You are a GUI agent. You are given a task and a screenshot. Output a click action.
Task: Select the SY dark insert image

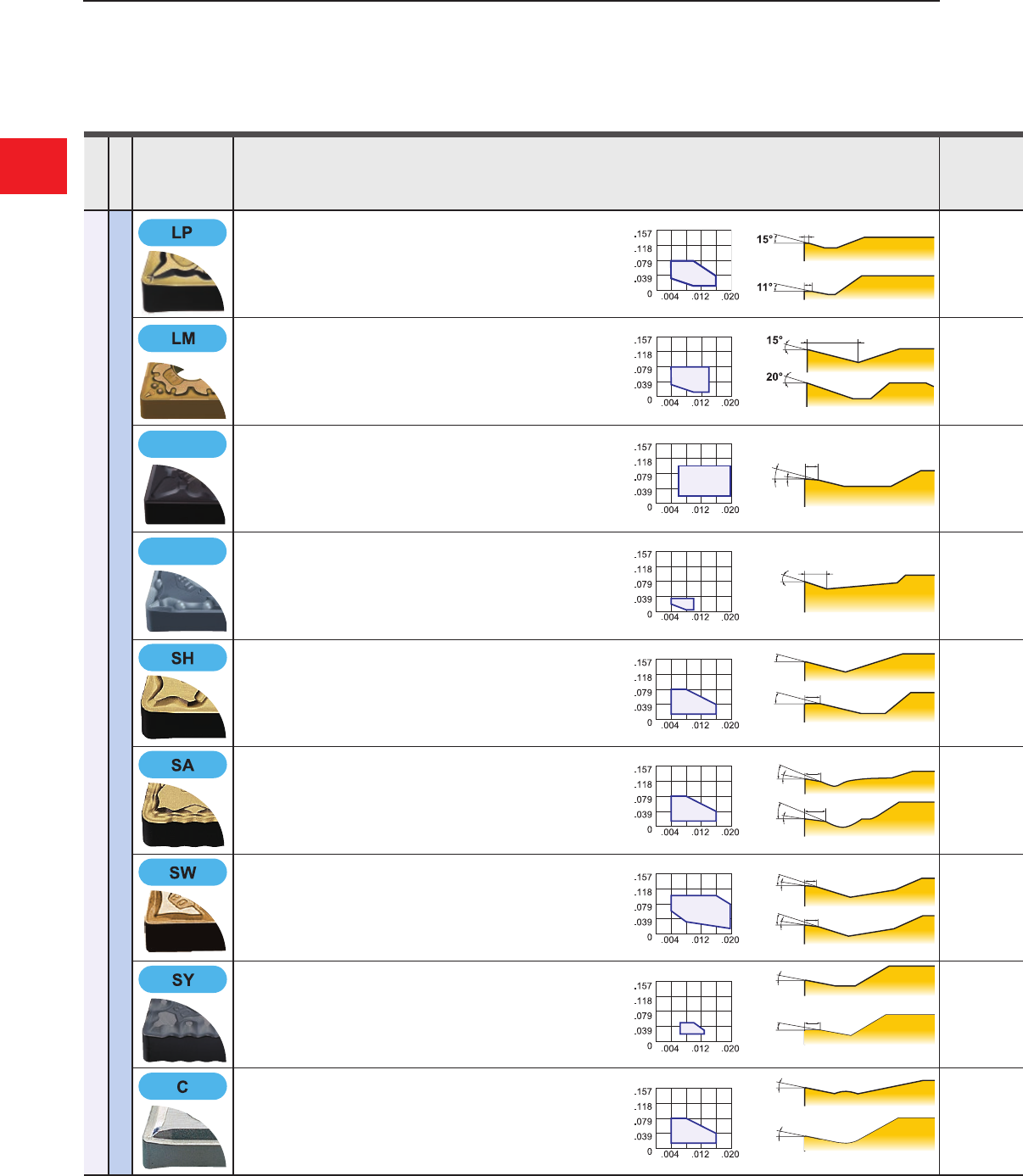tap(182, 1029)
